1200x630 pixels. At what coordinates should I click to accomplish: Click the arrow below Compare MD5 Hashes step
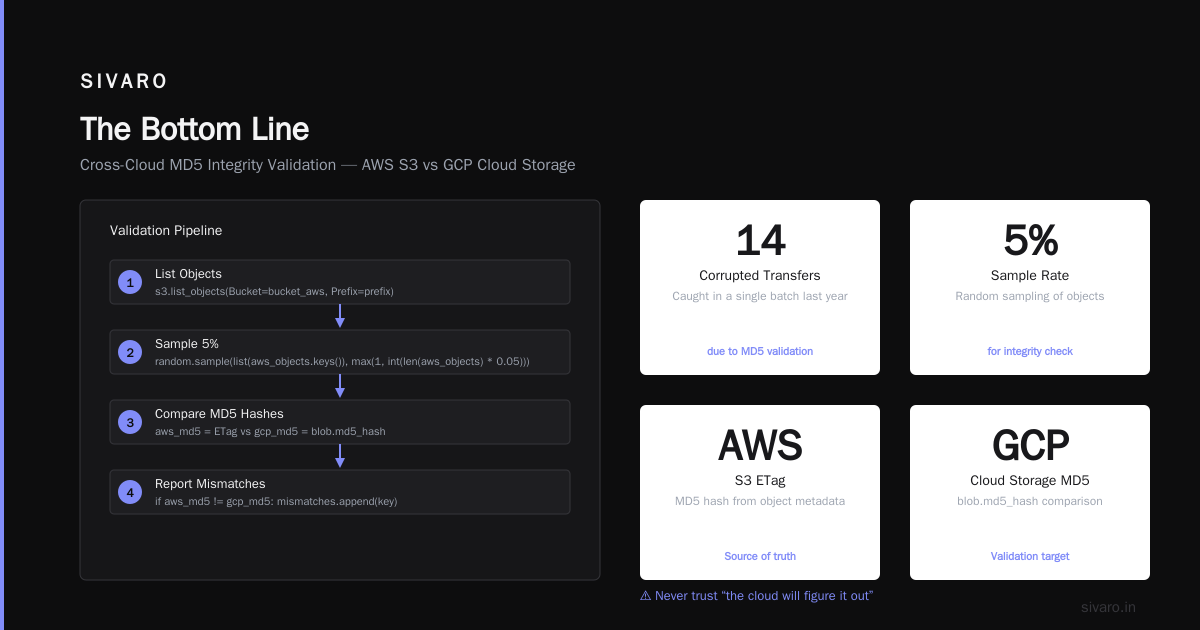pos(340,456)
